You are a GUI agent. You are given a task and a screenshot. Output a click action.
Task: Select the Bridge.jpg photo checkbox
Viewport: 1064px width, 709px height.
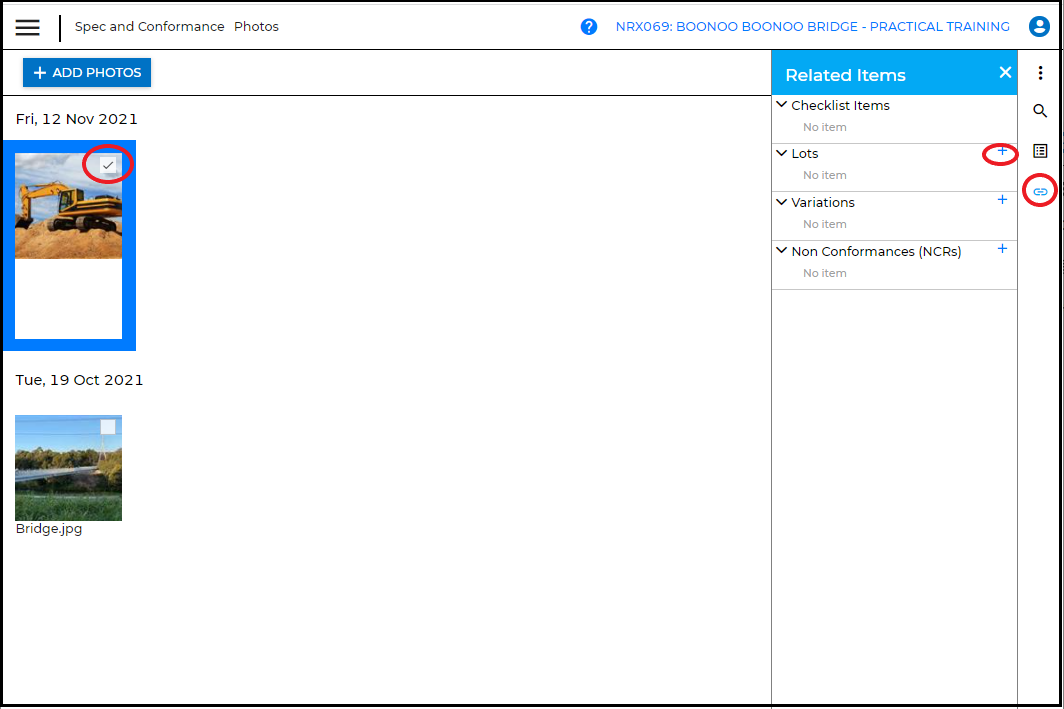108,427
